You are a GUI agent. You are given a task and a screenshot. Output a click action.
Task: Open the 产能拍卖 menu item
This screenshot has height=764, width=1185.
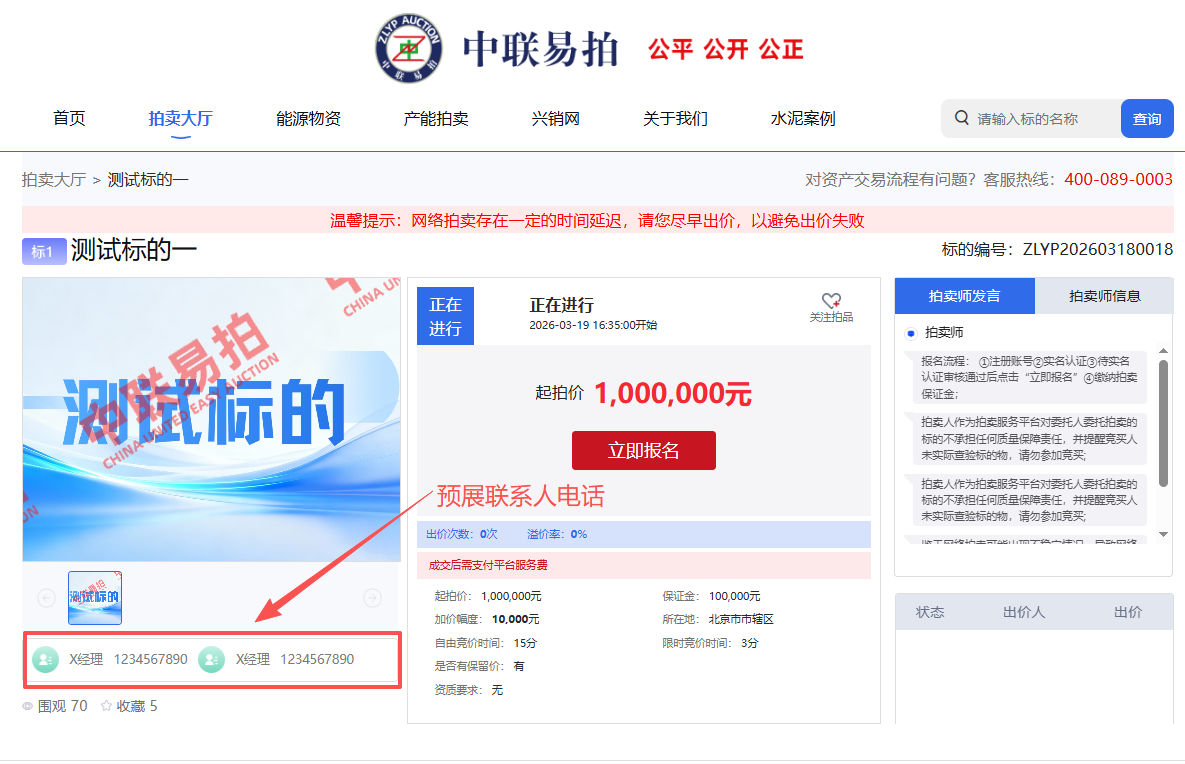436,119
